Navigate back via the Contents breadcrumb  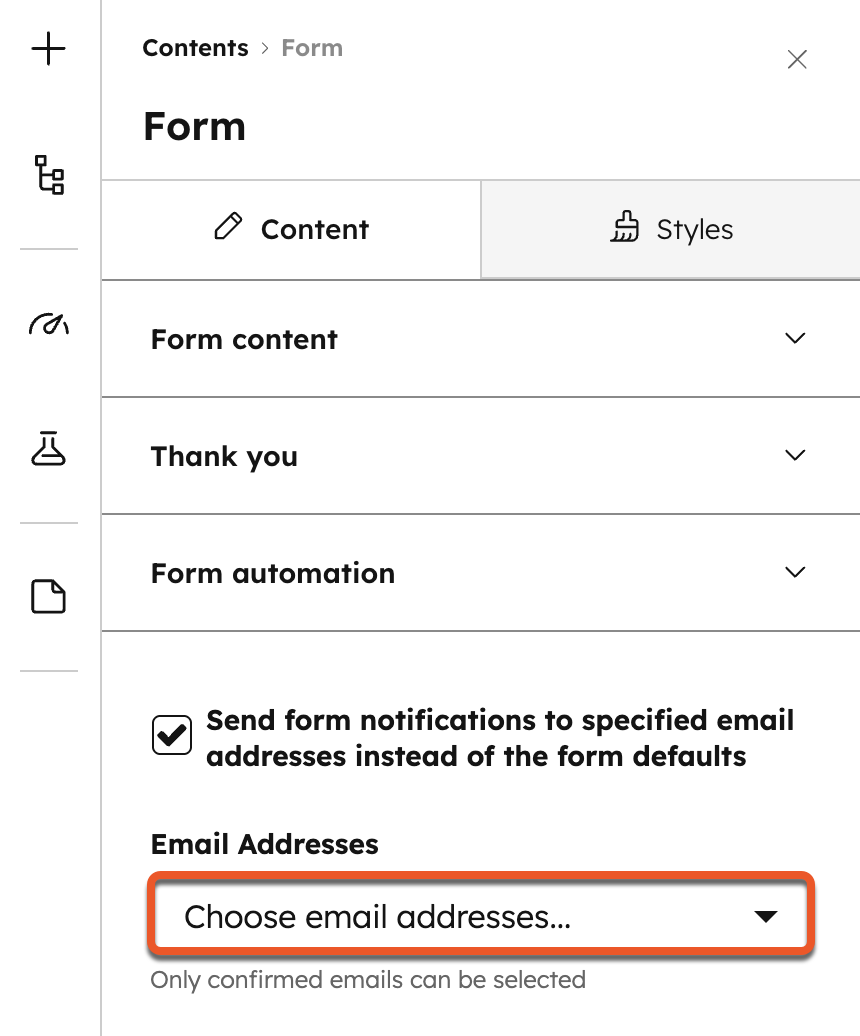tap(196, 47)
